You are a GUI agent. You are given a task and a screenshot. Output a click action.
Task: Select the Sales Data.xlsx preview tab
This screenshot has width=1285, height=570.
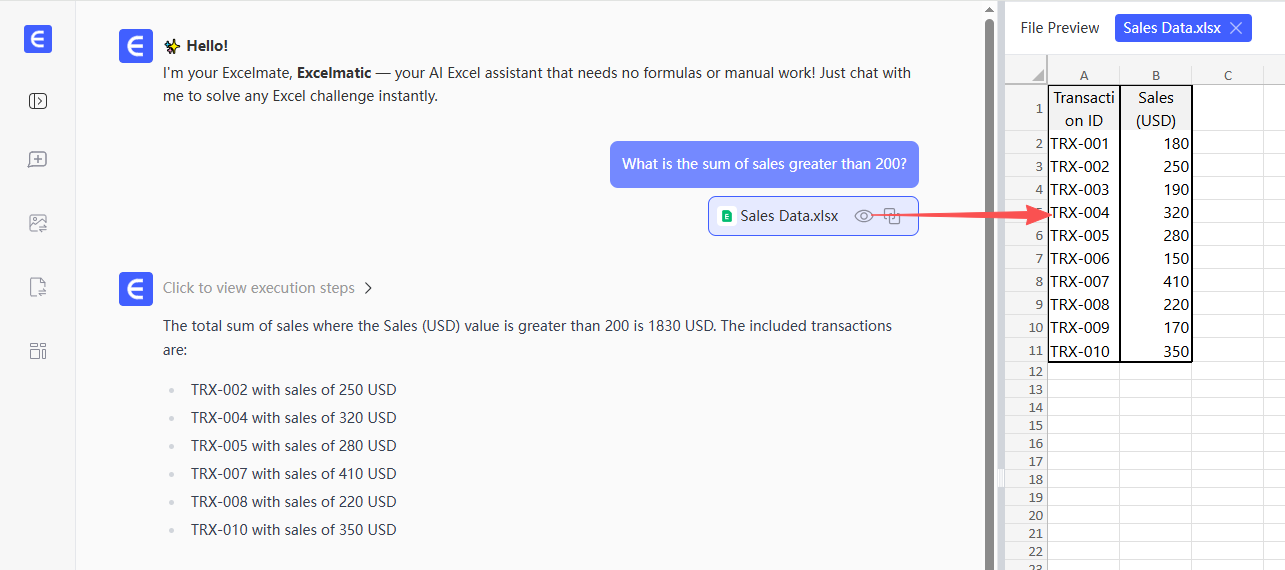[x=1171, y=28]
